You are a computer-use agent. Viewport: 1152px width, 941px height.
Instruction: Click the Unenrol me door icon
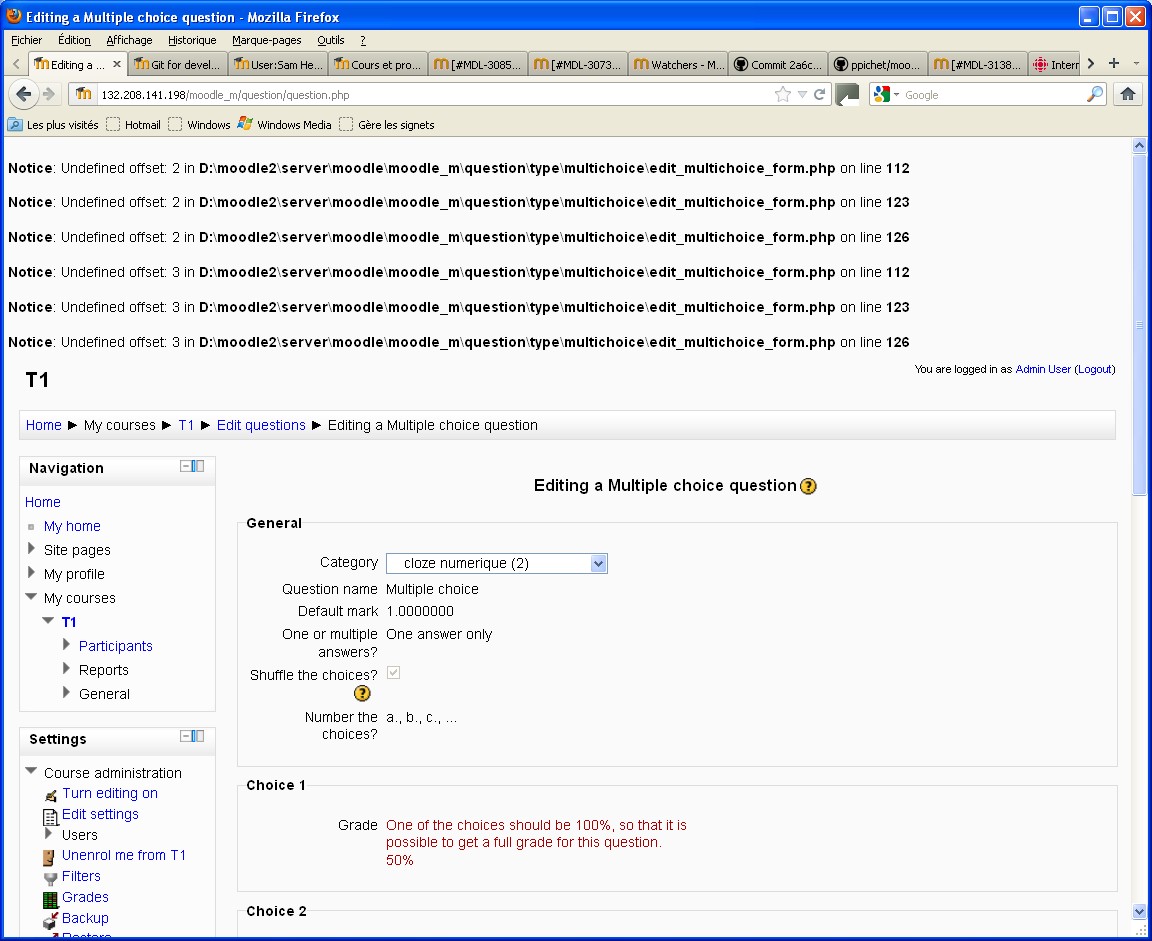point(49,857)
